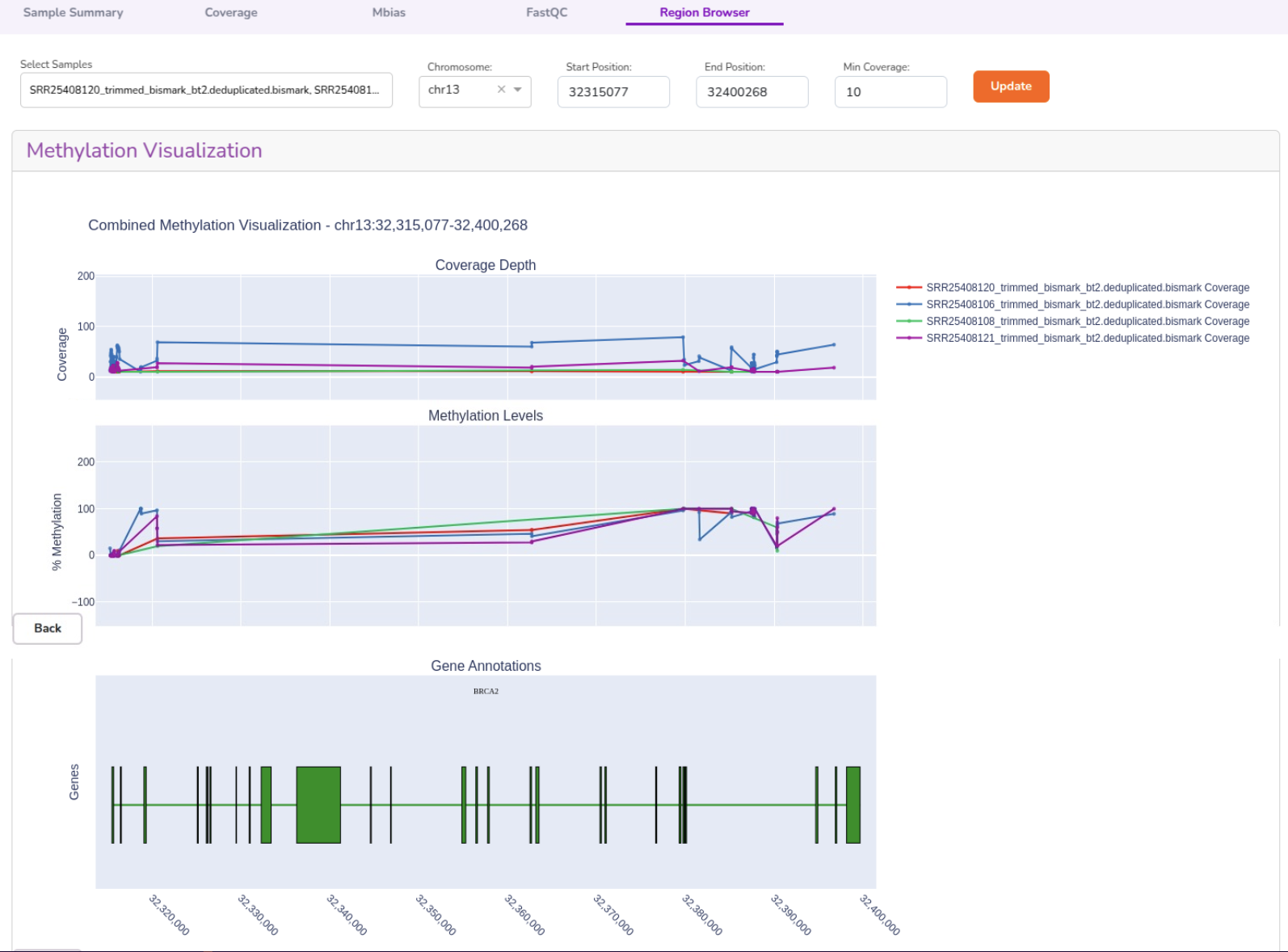
Task: Click the Methylation Visualization heading
Action: point(145,150)
